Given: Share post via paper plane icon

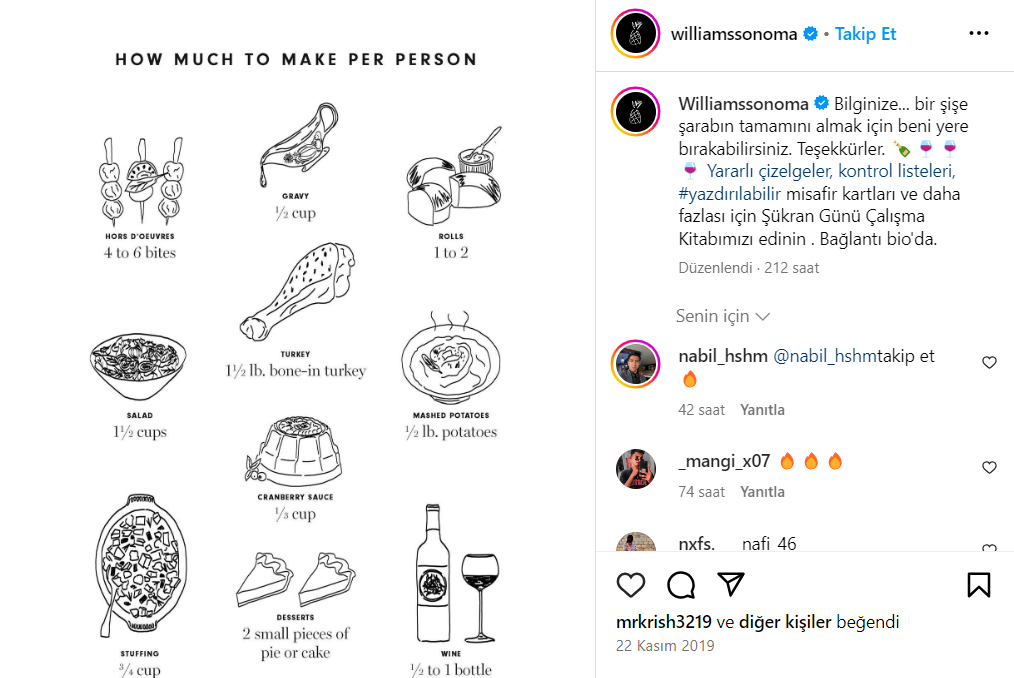Looking at the screenshot, I should pyautogui.click(x=731, y=584).
